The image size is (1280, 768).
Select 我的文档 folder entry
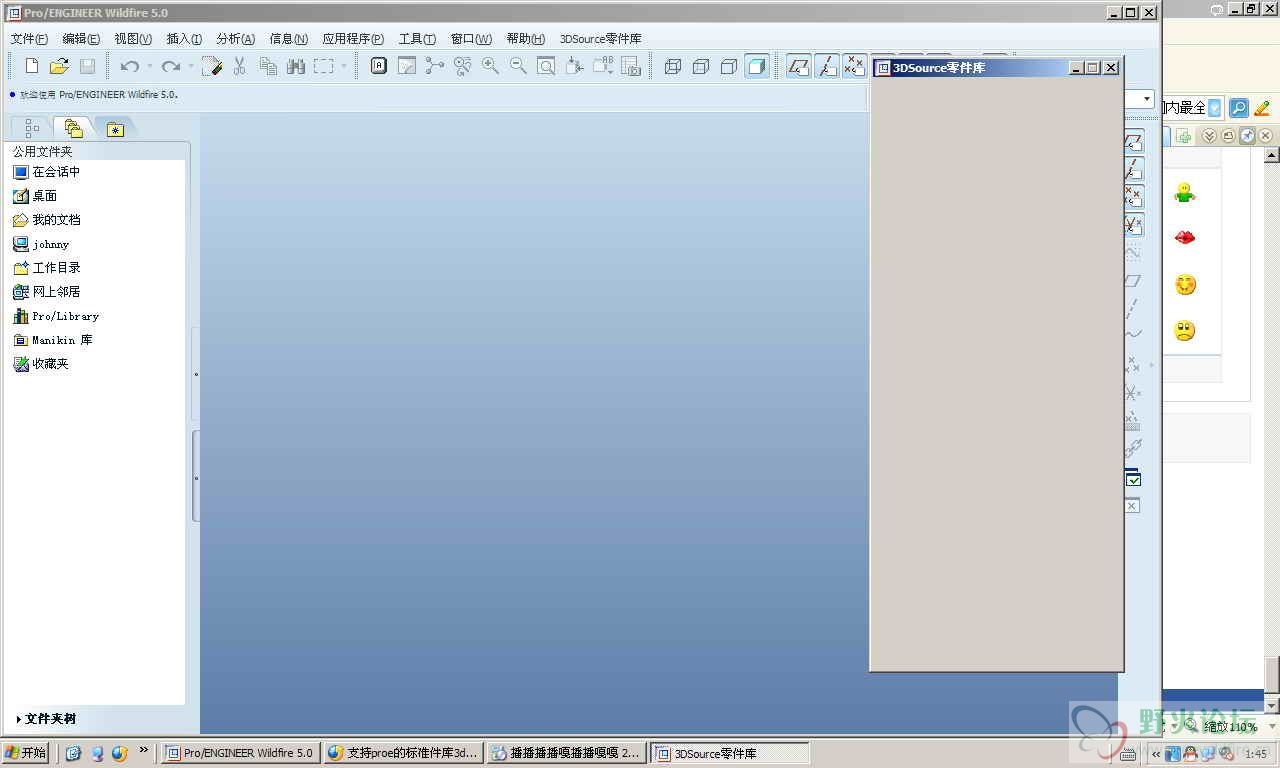click(47, 220)
